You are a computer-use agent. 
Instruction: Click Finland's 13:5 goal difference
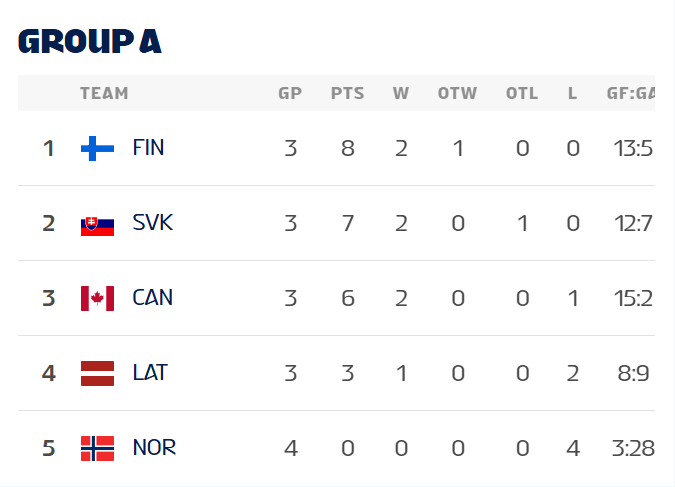(633, 149)
